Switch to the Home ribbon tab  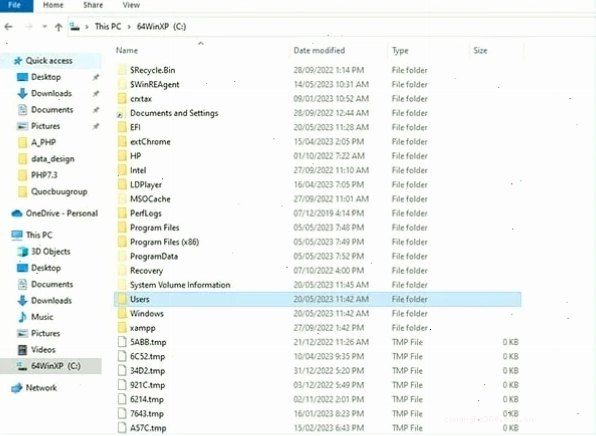(x=53, y=5)
